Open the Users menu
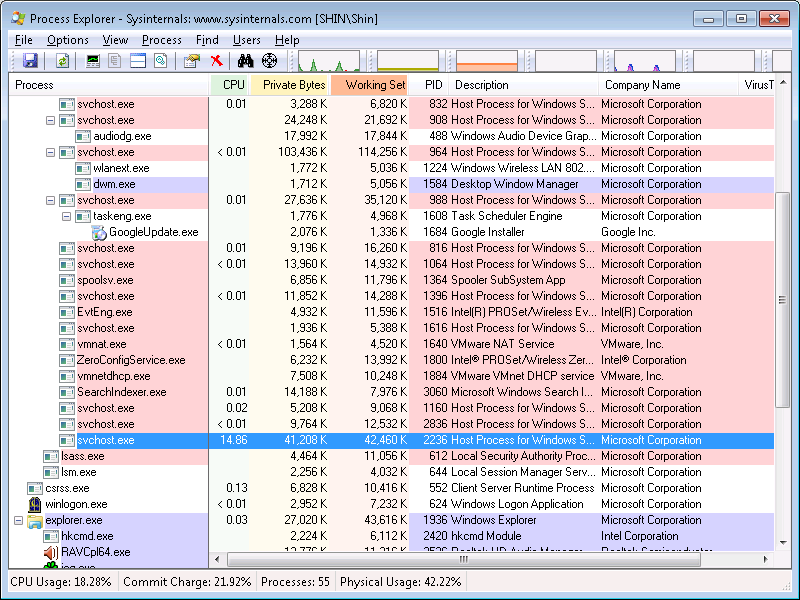 [246, 40]
